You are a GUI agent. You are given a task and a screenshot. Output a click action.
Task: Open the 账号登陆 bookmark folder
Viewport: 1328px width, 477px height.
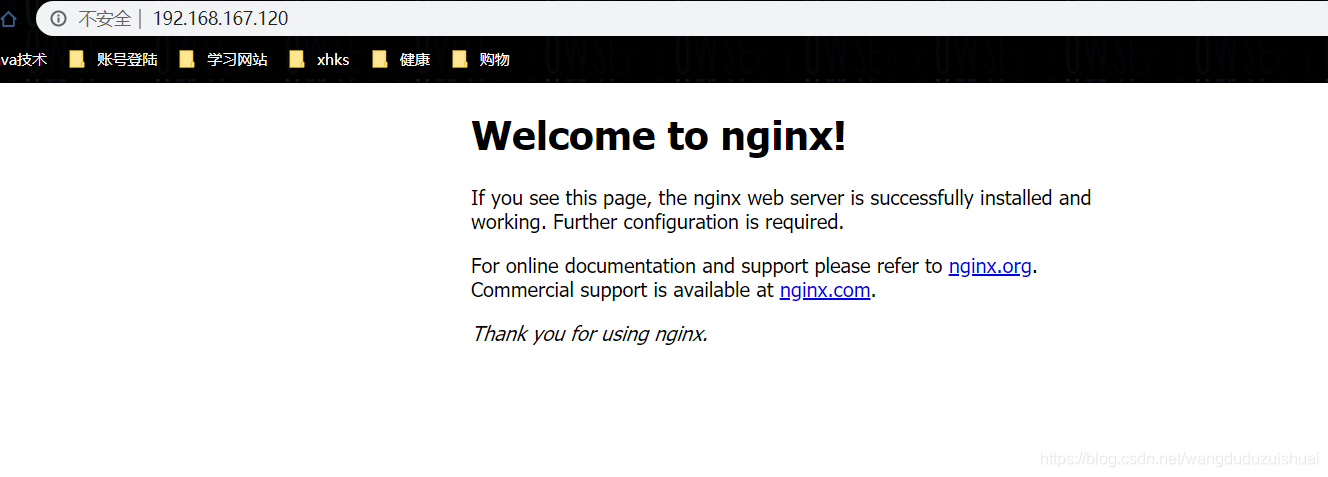coord(113,59)
